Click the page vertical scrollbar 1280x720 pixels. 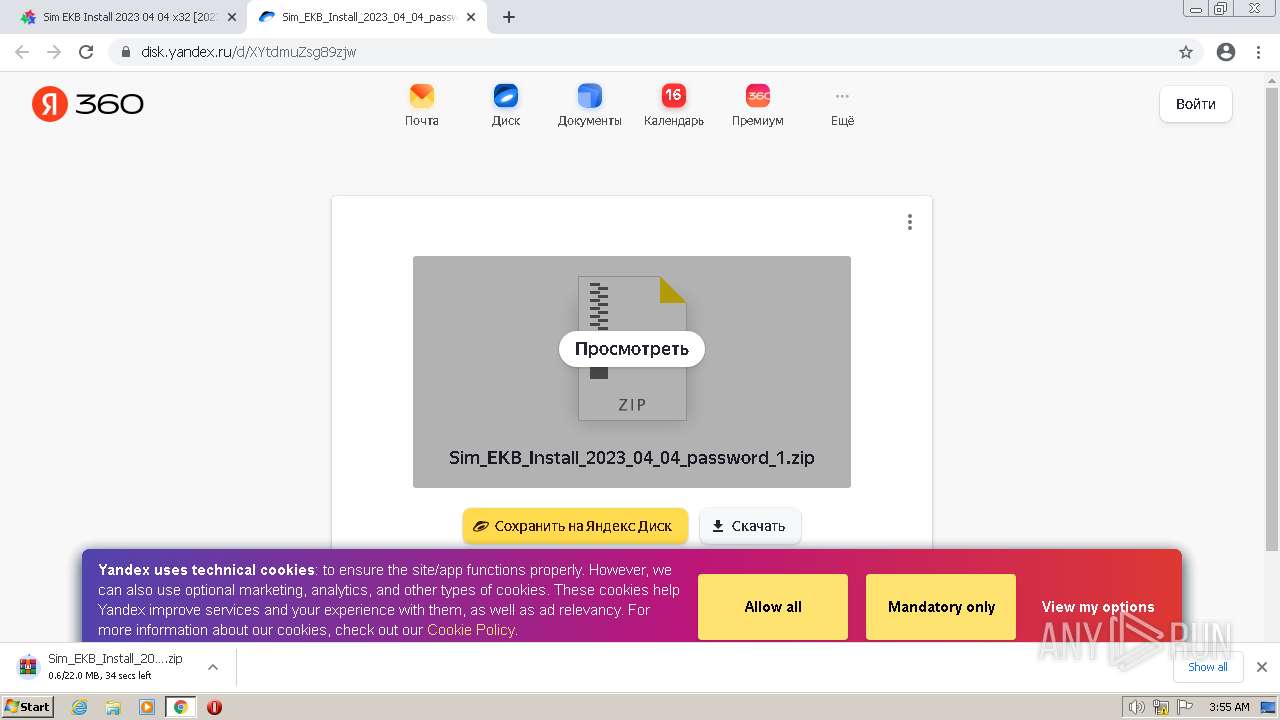[x=1272, y=318]
